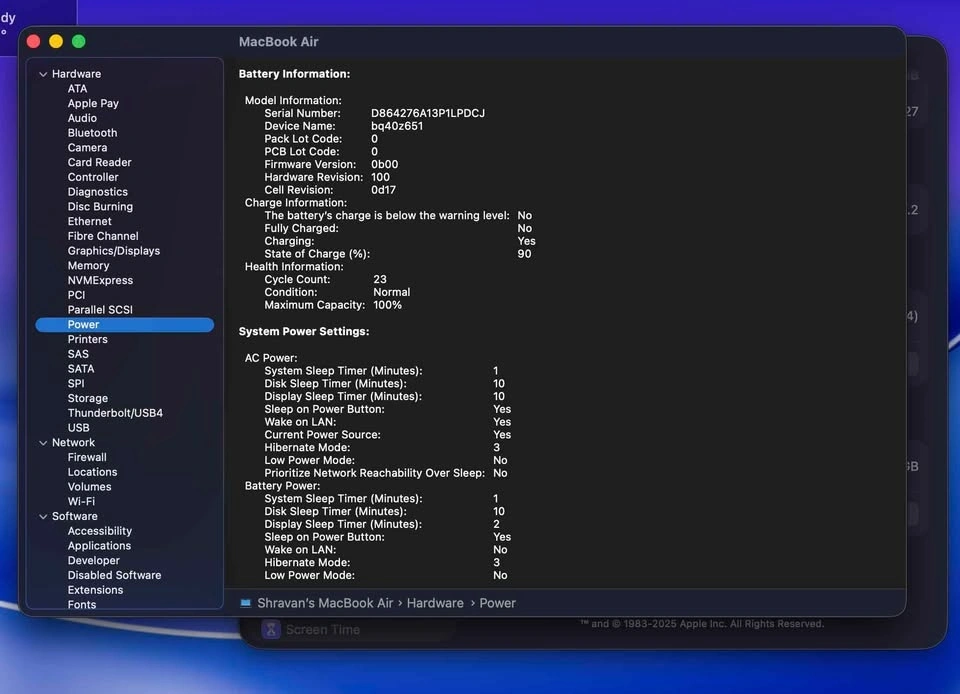Click the green zoom window button
This screenshot has height=694, width=960.
[79, 41]
